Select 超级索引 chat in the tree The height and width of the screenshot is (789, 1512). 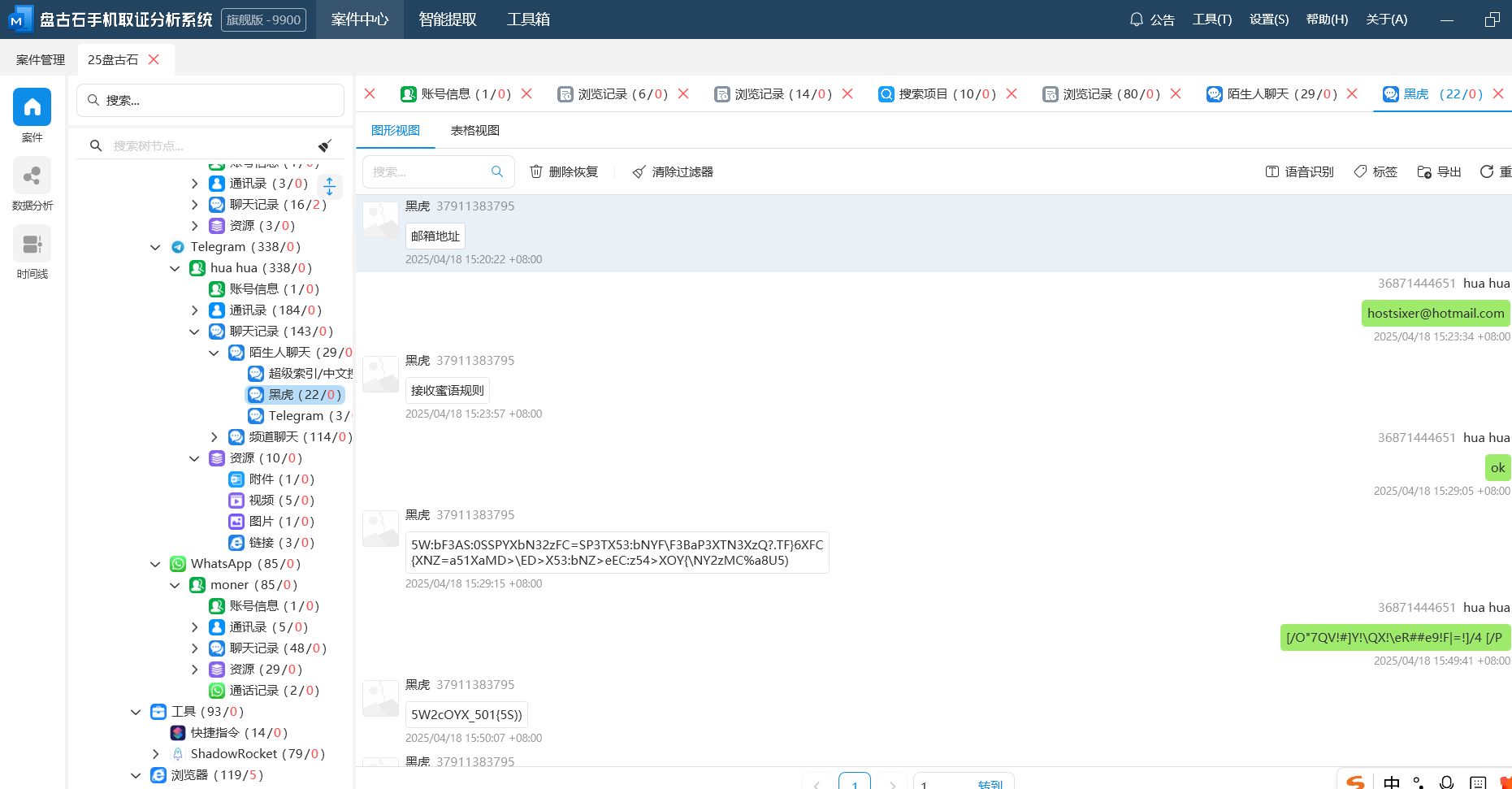click(300, 374)
